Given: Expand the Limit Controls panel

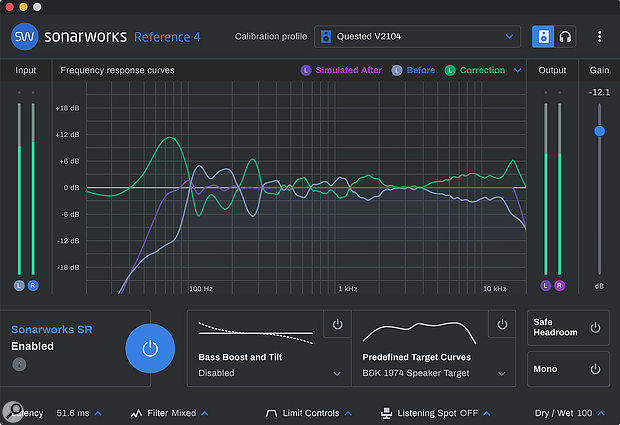Looking at the screenshot, I should pos(348,413).
